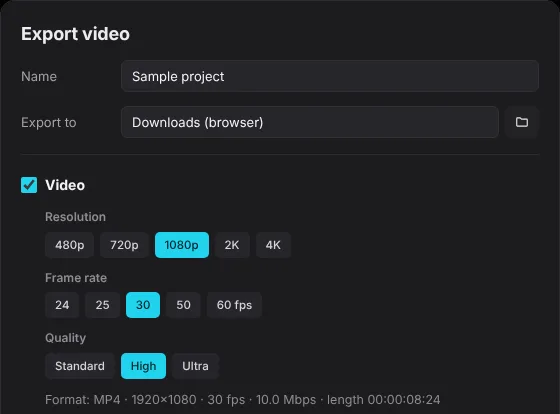
Task: Select the High quality option
Action: click(143, 366)
